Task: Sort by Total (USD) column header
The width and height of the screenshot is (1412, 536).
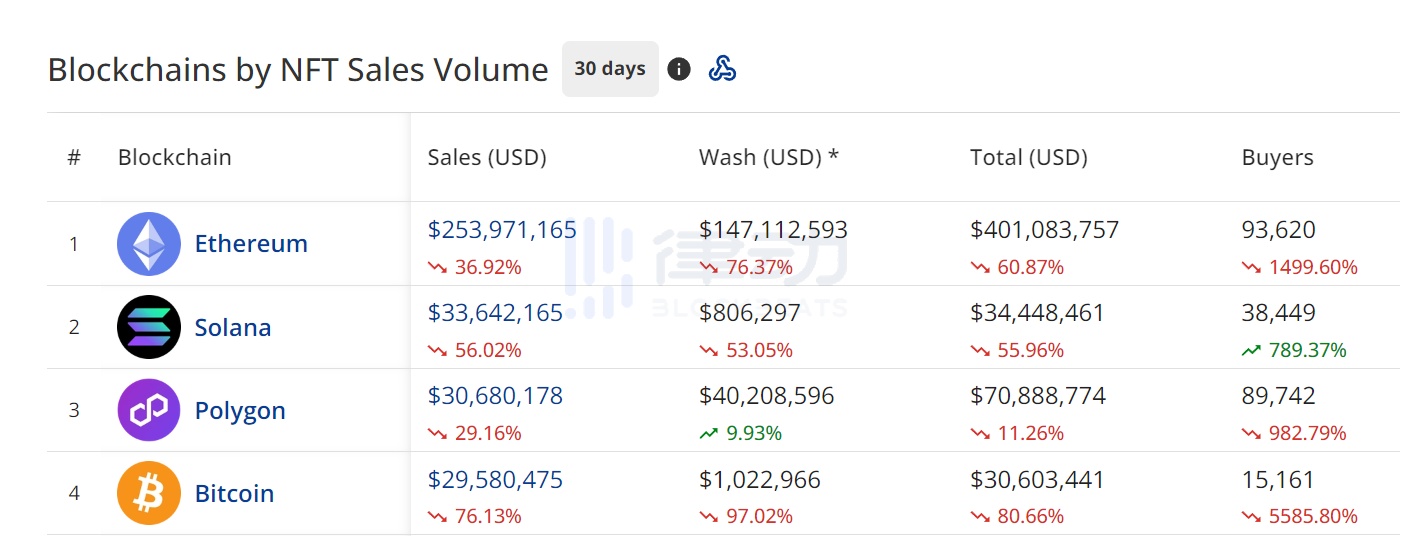Action: pyautogui.click(x=1028, y=157)
